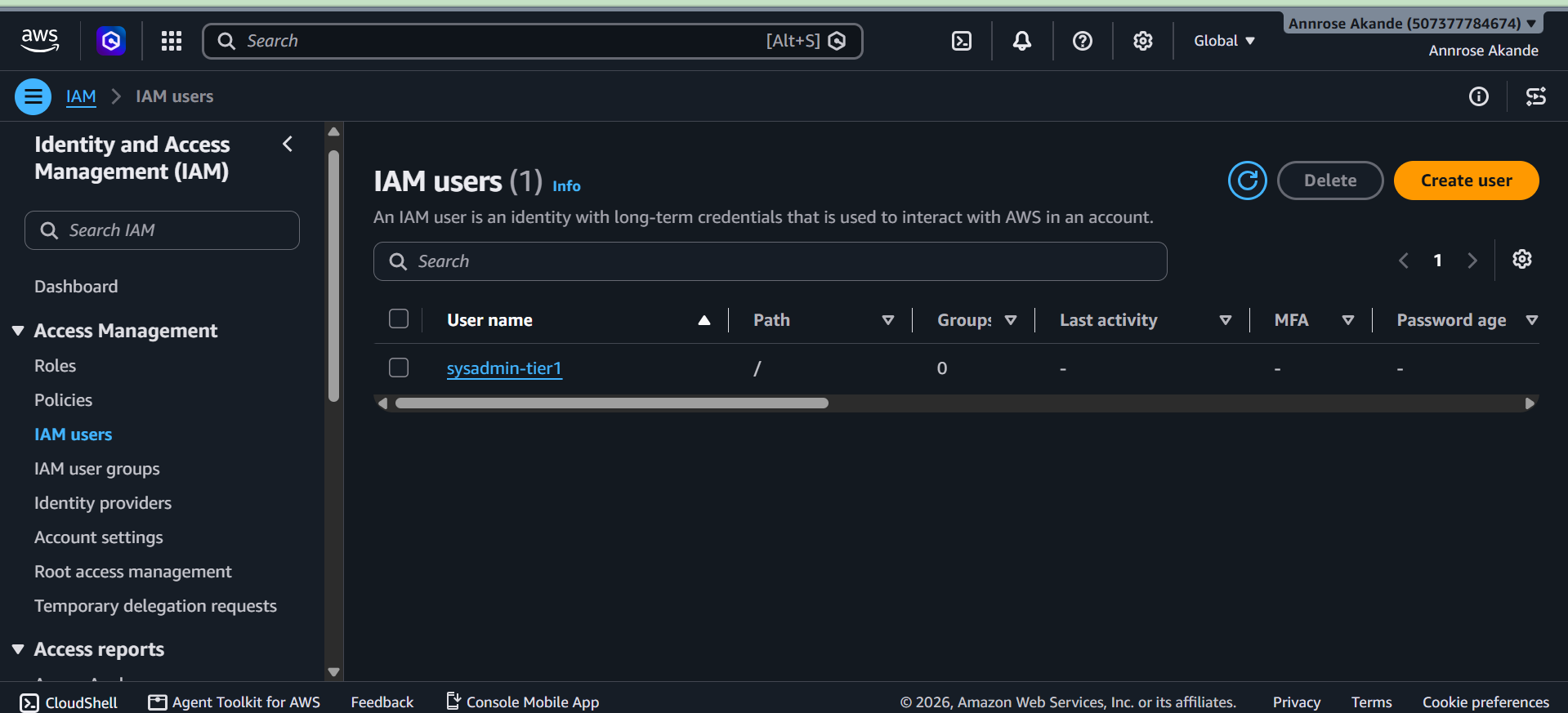Screen dimensions: 1568x713
Task: Collapse the Access Management section
Action: tap(18, 331)
